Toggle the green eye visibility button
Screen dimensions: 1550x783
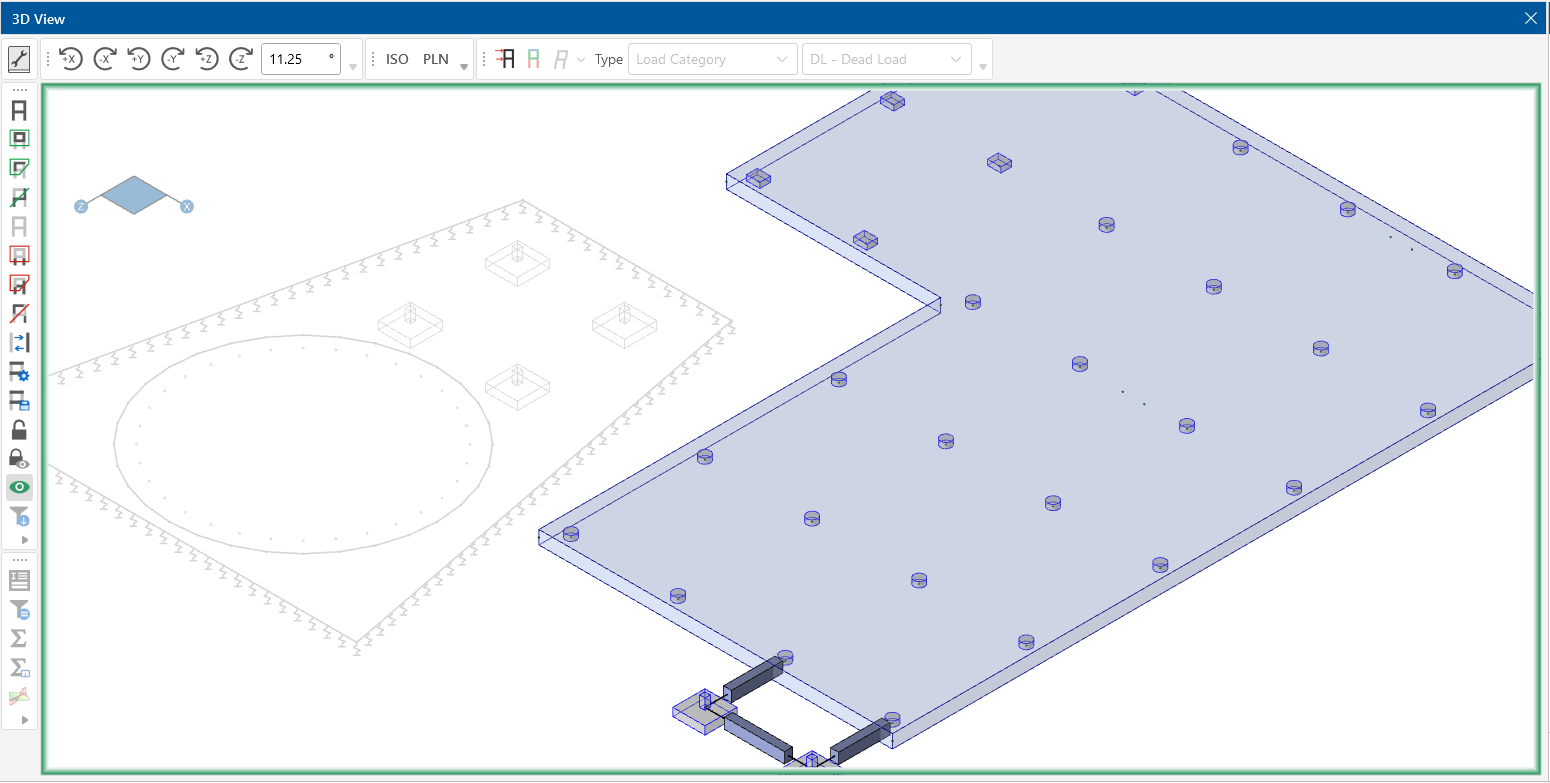click(19, 488)
